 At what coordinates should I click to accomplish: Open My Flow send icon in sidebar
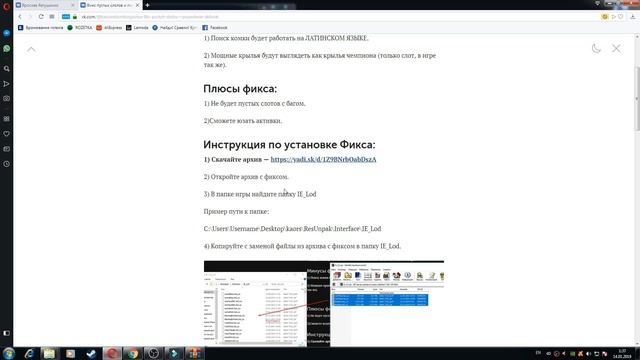coord(7,84)
